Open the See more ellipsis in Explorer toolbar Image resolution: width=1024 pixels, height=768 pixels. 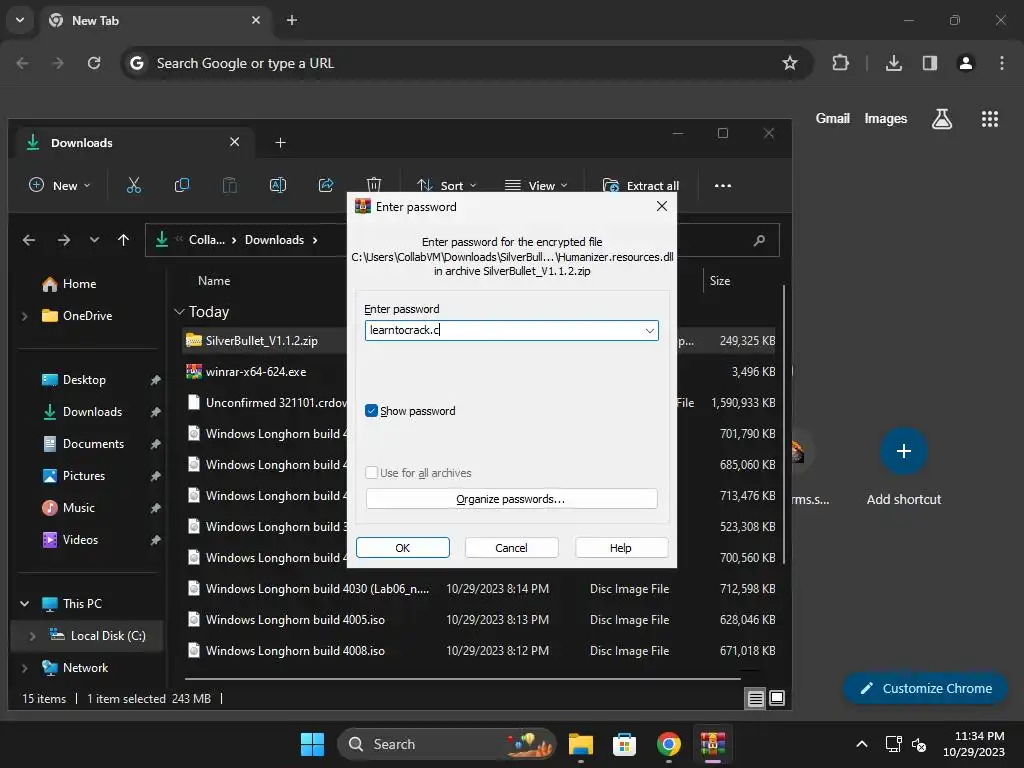tap(723, 185)
